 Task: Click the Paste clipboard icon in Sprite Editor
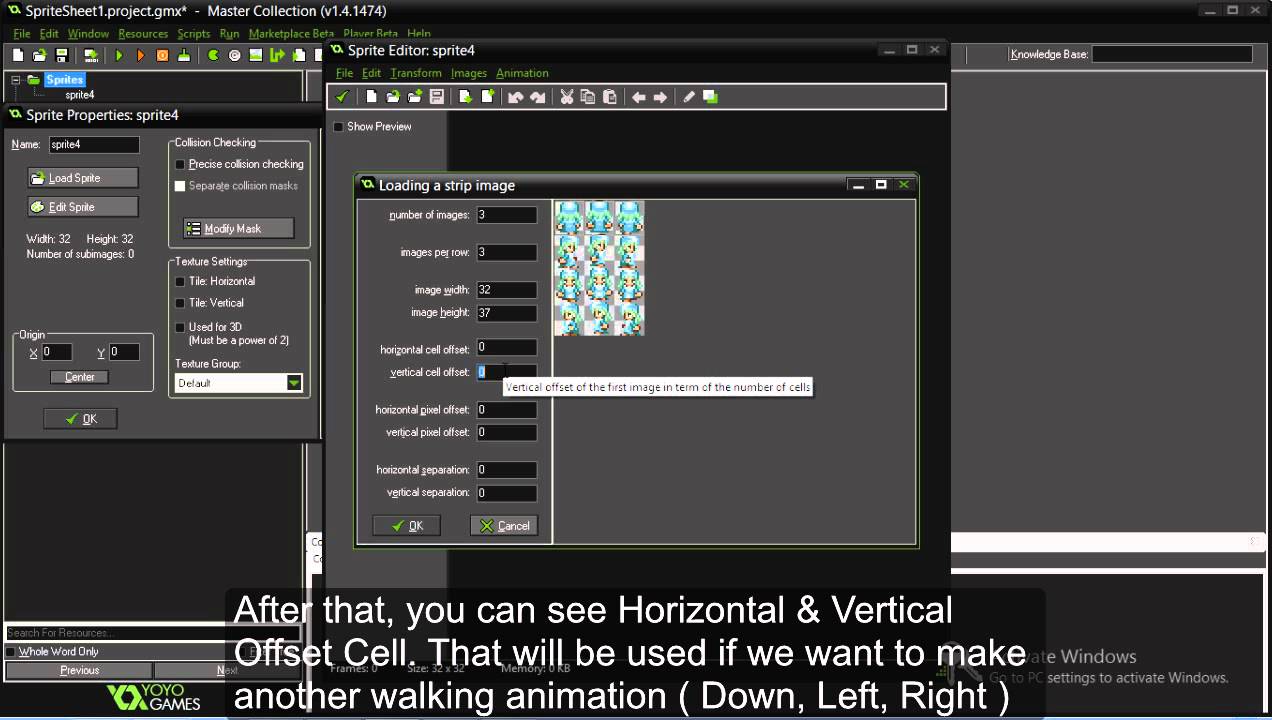pos(609,97)
